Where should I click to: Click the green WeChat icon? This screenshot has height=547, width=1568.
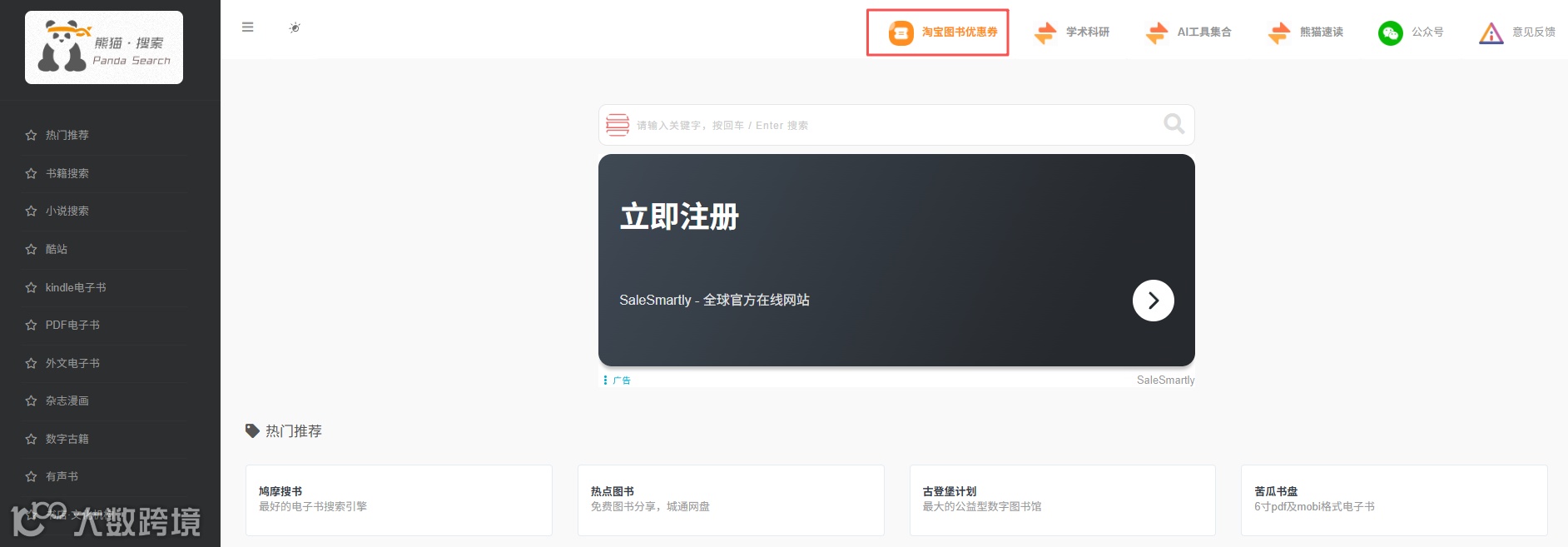click(x=1390, y=32)
